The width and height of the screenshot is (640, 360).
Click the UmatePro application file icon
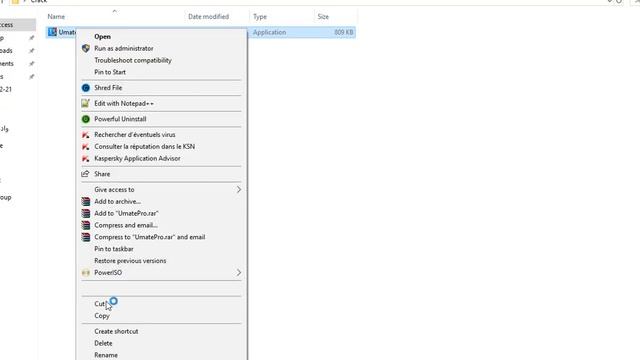[x=52, y=32]
